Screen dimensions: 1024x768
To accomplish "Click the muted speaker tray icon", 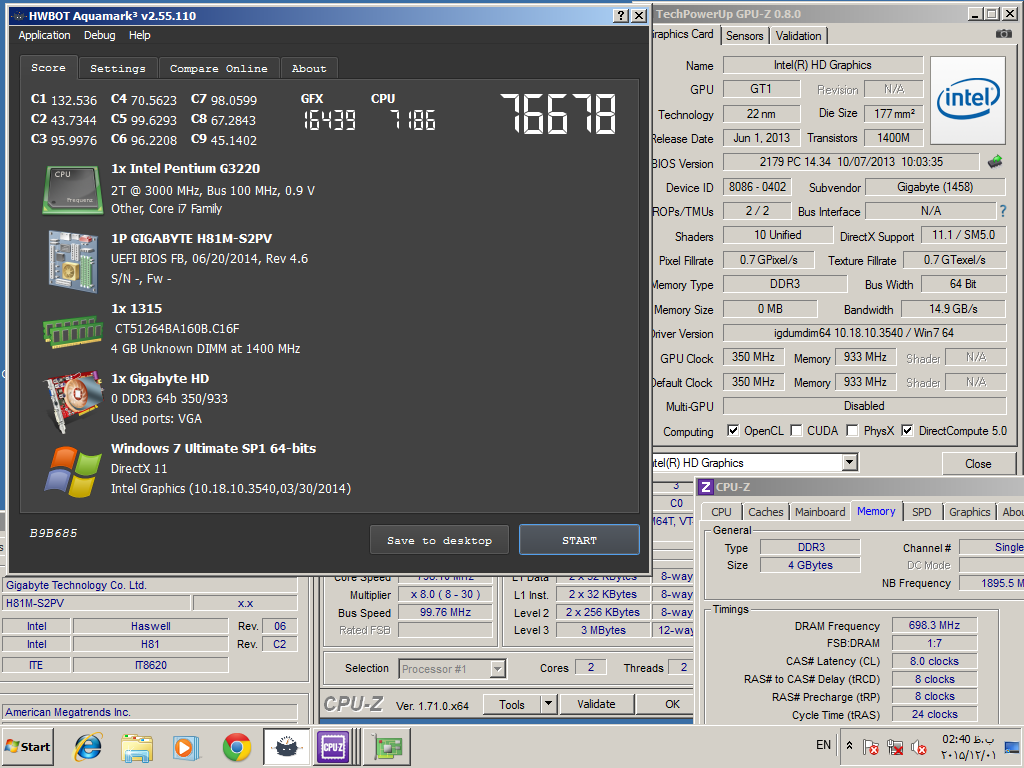I will (919, 746).
